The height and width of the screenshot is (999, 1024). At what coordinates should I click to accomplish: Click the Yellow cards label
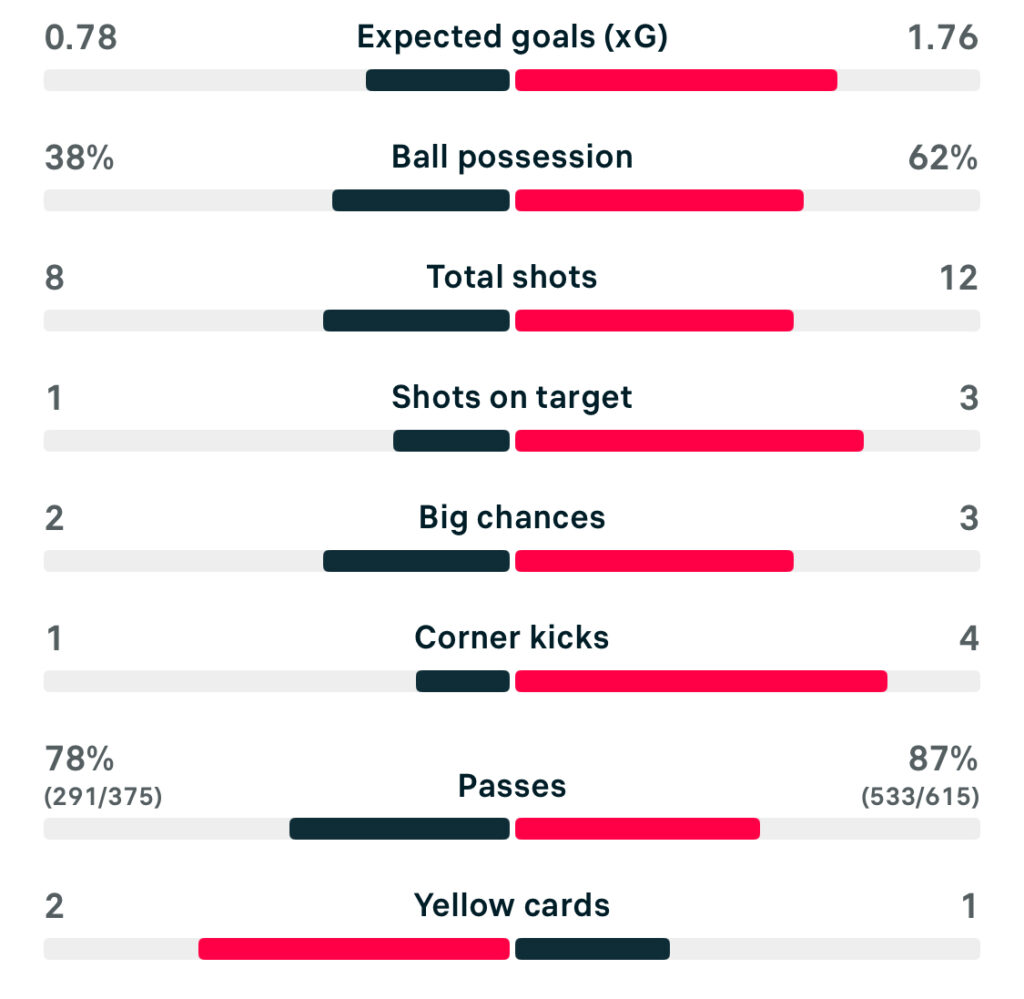click(x=512, y=905)
